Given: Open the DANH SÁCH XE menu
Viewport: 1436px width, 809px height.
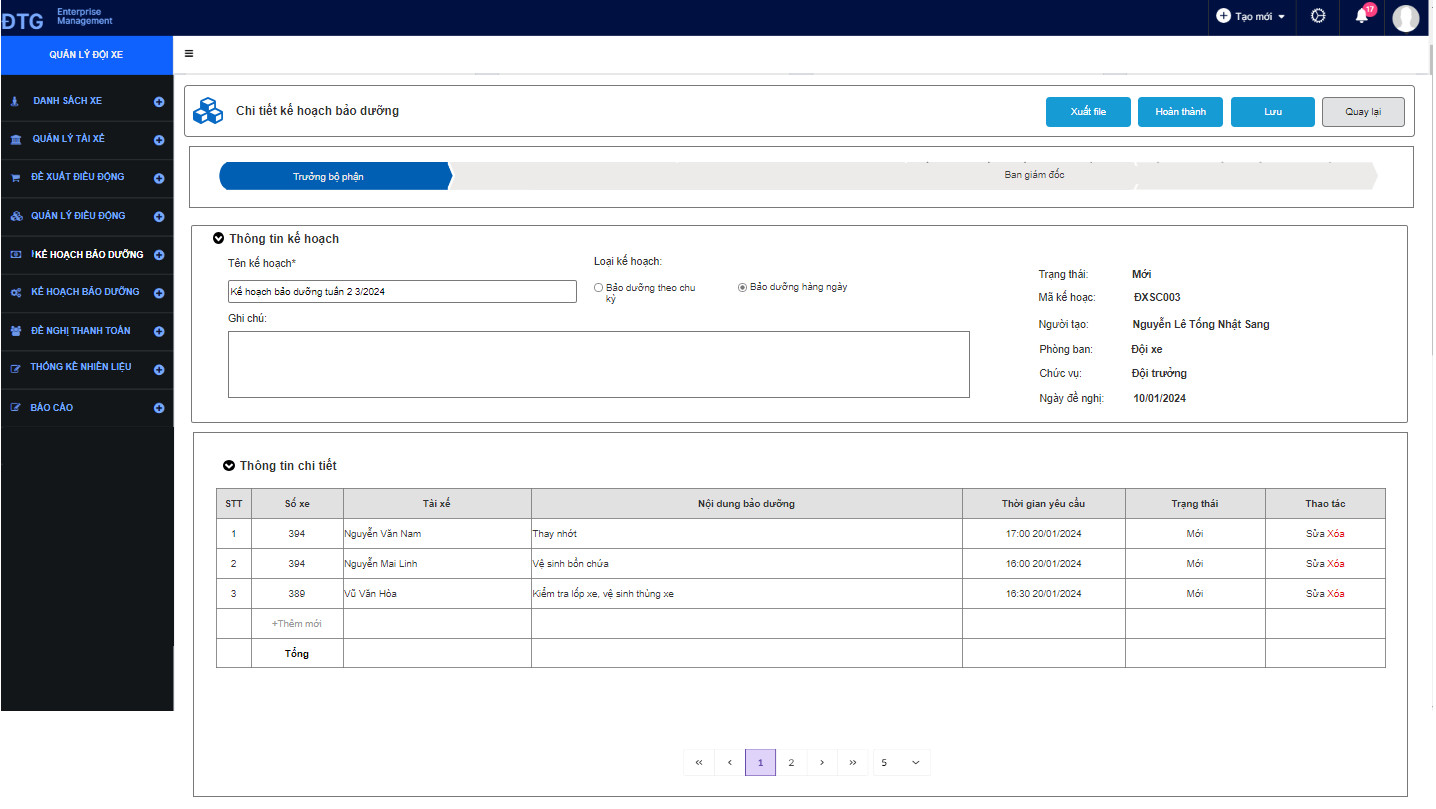Looking at the screenshot, I should 67,101.
